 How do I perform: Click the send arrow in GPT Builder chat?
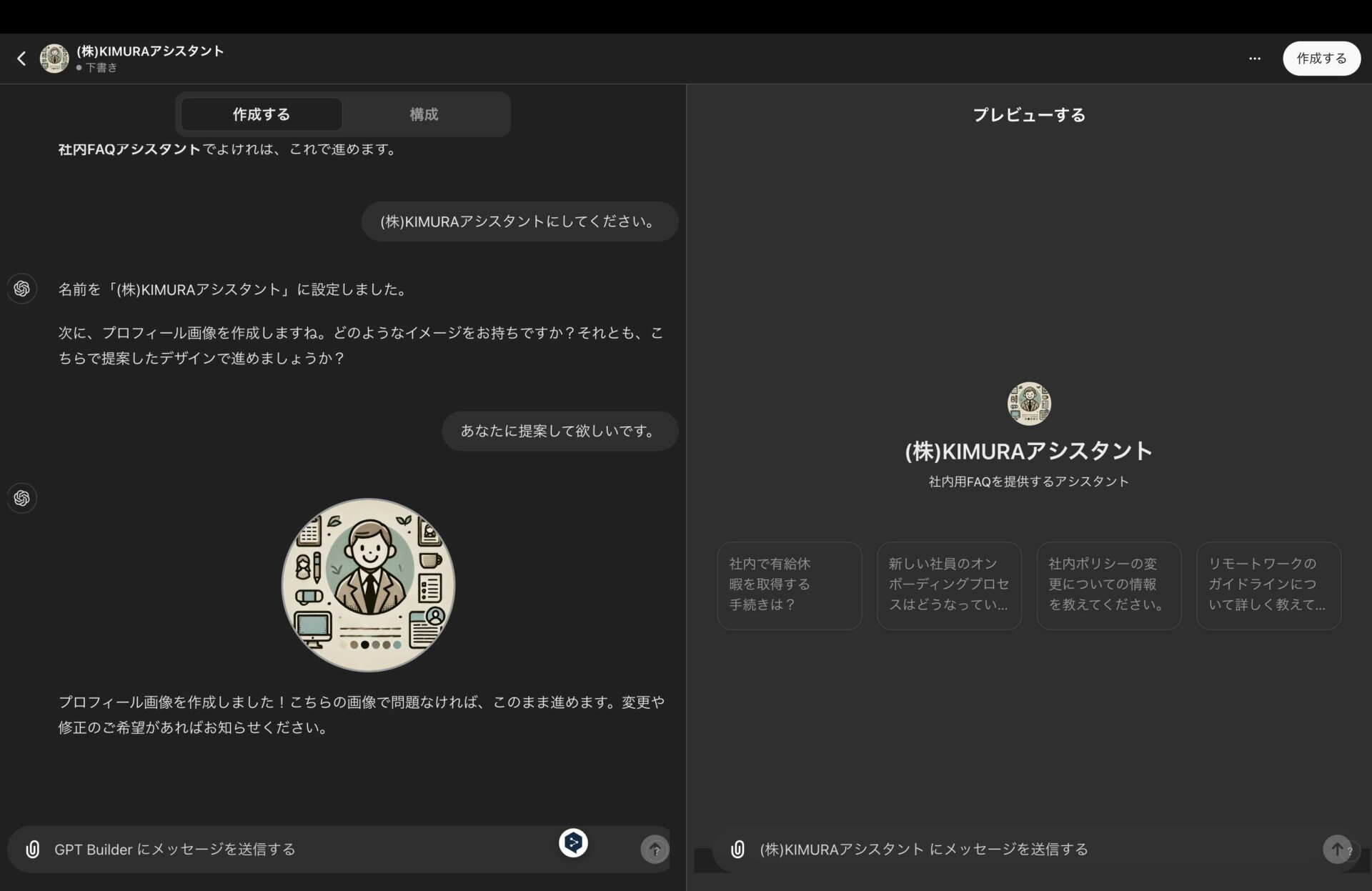tap(653, 849)
